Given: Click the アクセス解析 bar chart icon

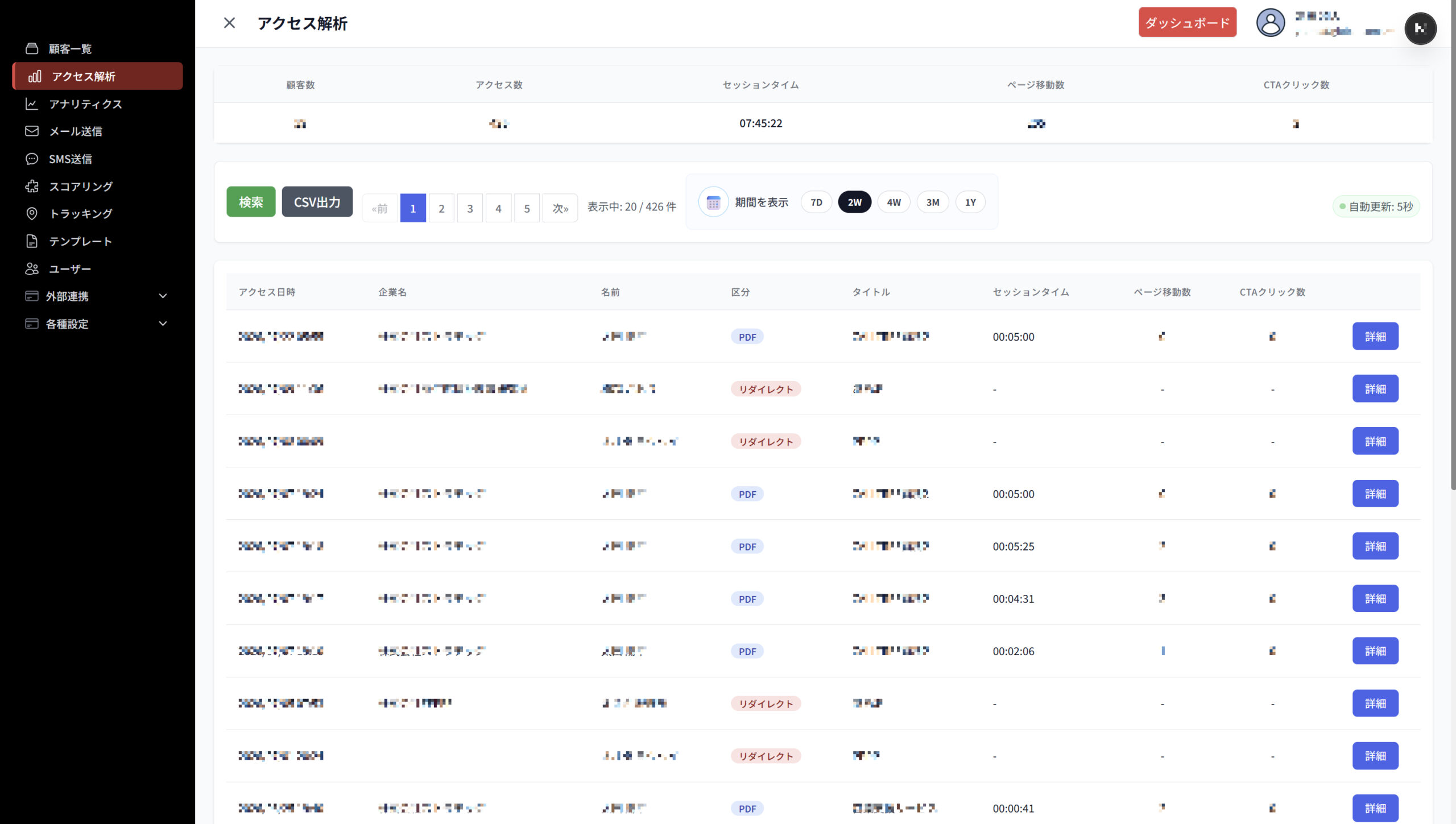Looking at the screenshot, I should tap(35, 76).
